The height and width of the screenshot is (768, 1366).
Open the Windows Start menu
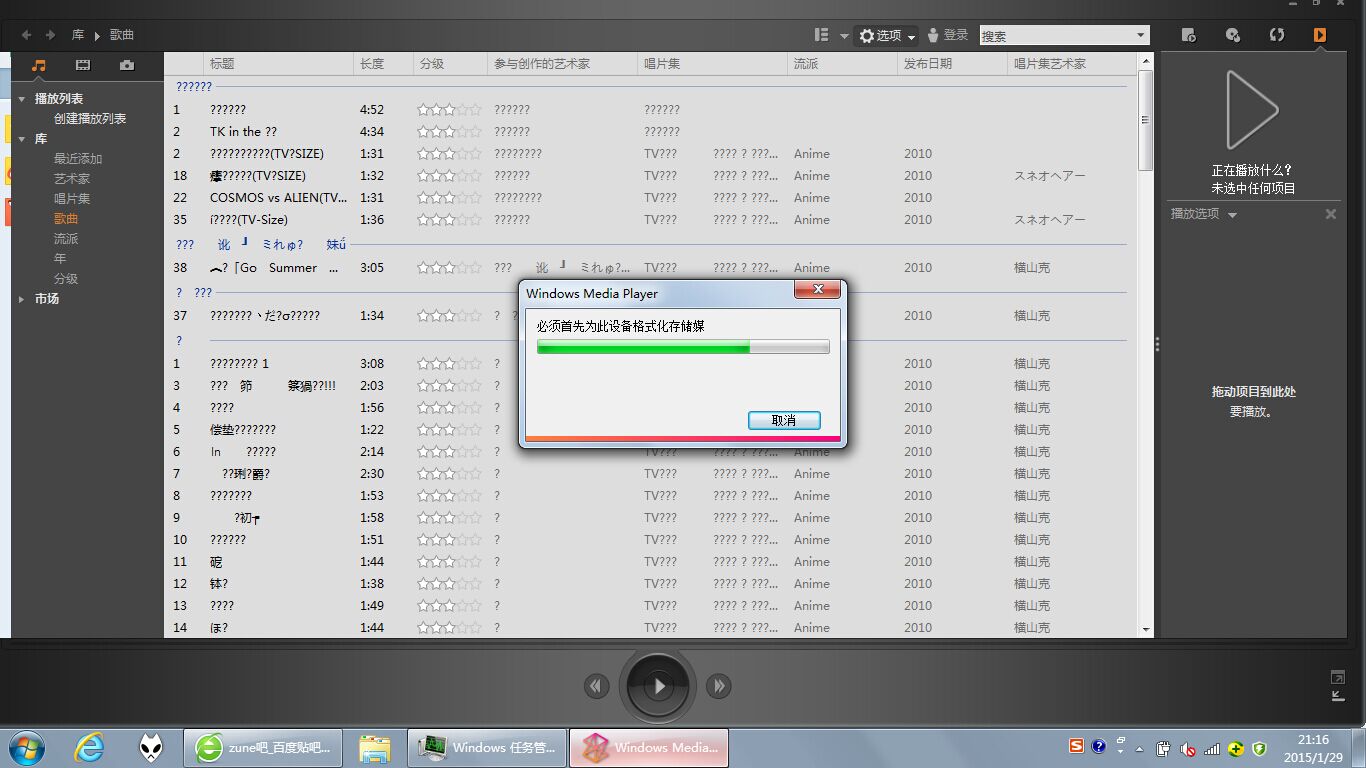(x=25, y=747)
